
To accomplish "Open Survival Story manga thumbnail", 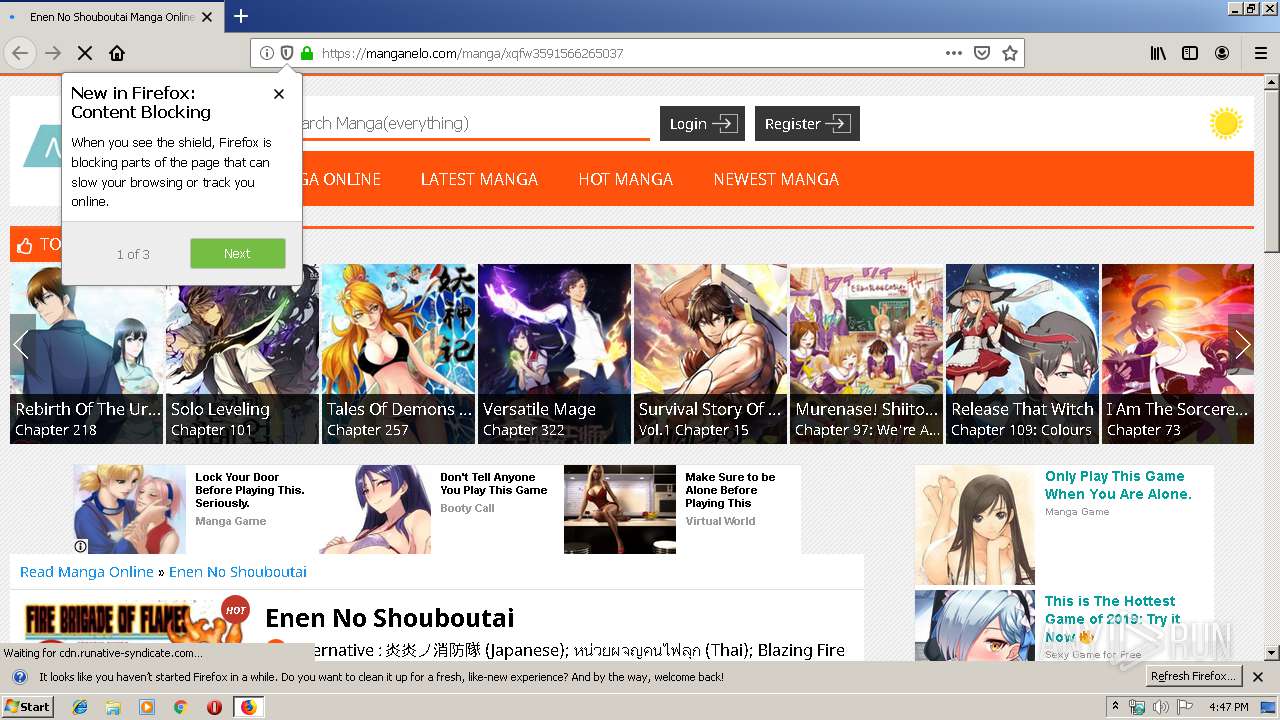I will (710, 354).
